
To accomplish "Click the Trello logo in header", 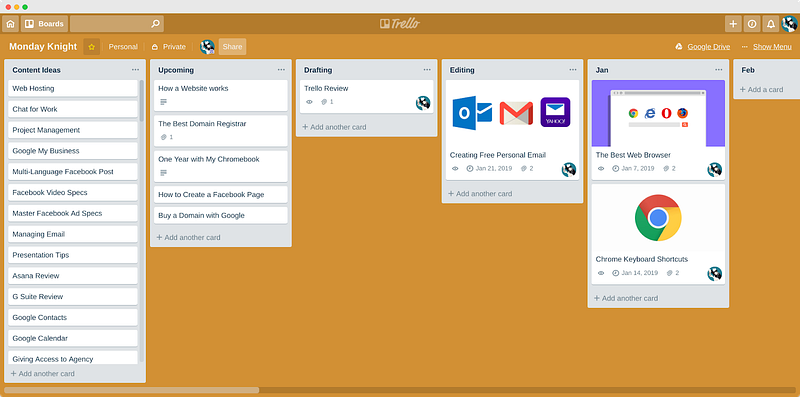I will point(399,23).
